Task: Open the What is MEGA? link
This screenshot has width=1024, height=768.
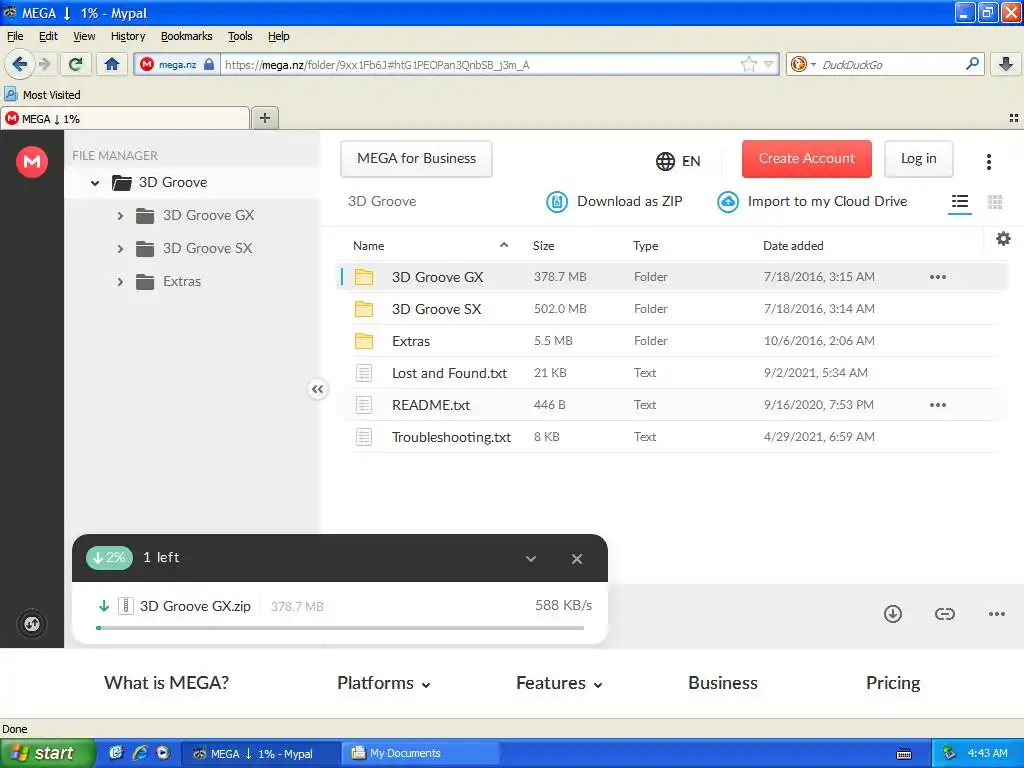Action: [167, 683]
